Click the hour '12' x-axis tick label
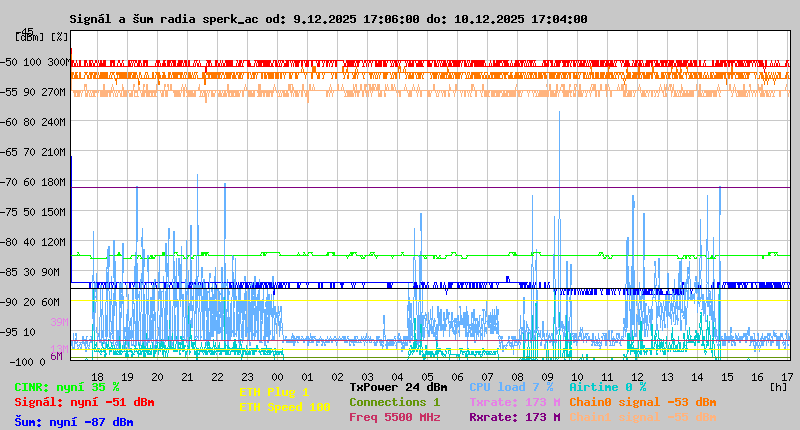The height and width of the screenshot is (430, 800). pos(637,377)
